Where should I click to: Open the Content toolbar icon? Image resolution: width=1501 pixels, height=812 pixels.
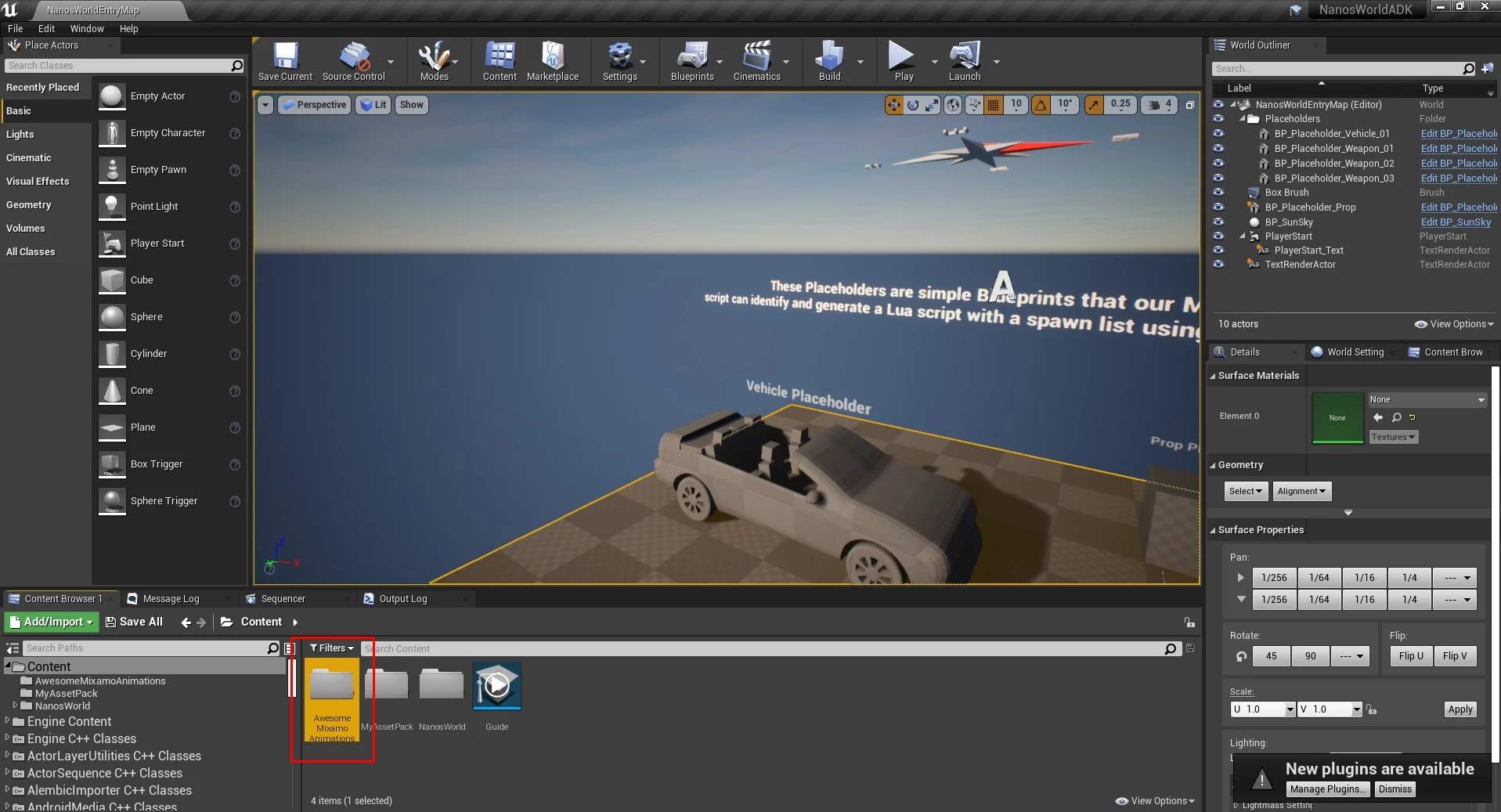tap(500, 61)
